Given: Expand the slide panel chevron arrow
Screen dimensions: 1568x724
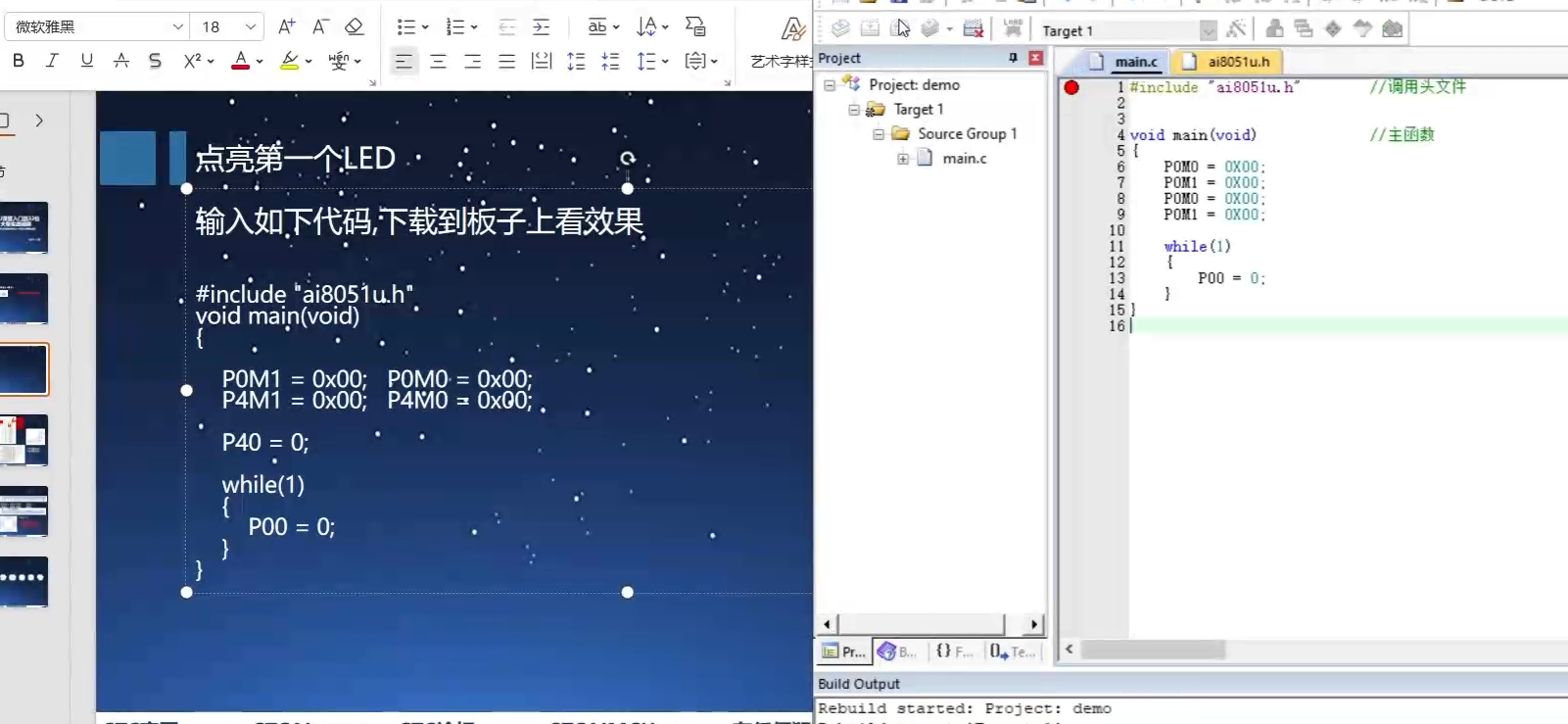Looking at the screenshot, I should click(39, 121).
